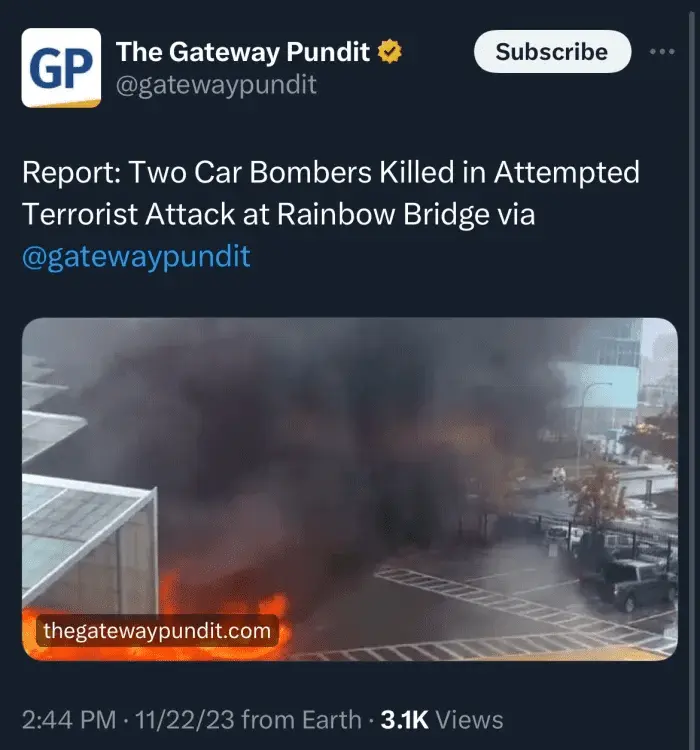Open the three-dot more options menu
The image size is (700, 750).
662,51
